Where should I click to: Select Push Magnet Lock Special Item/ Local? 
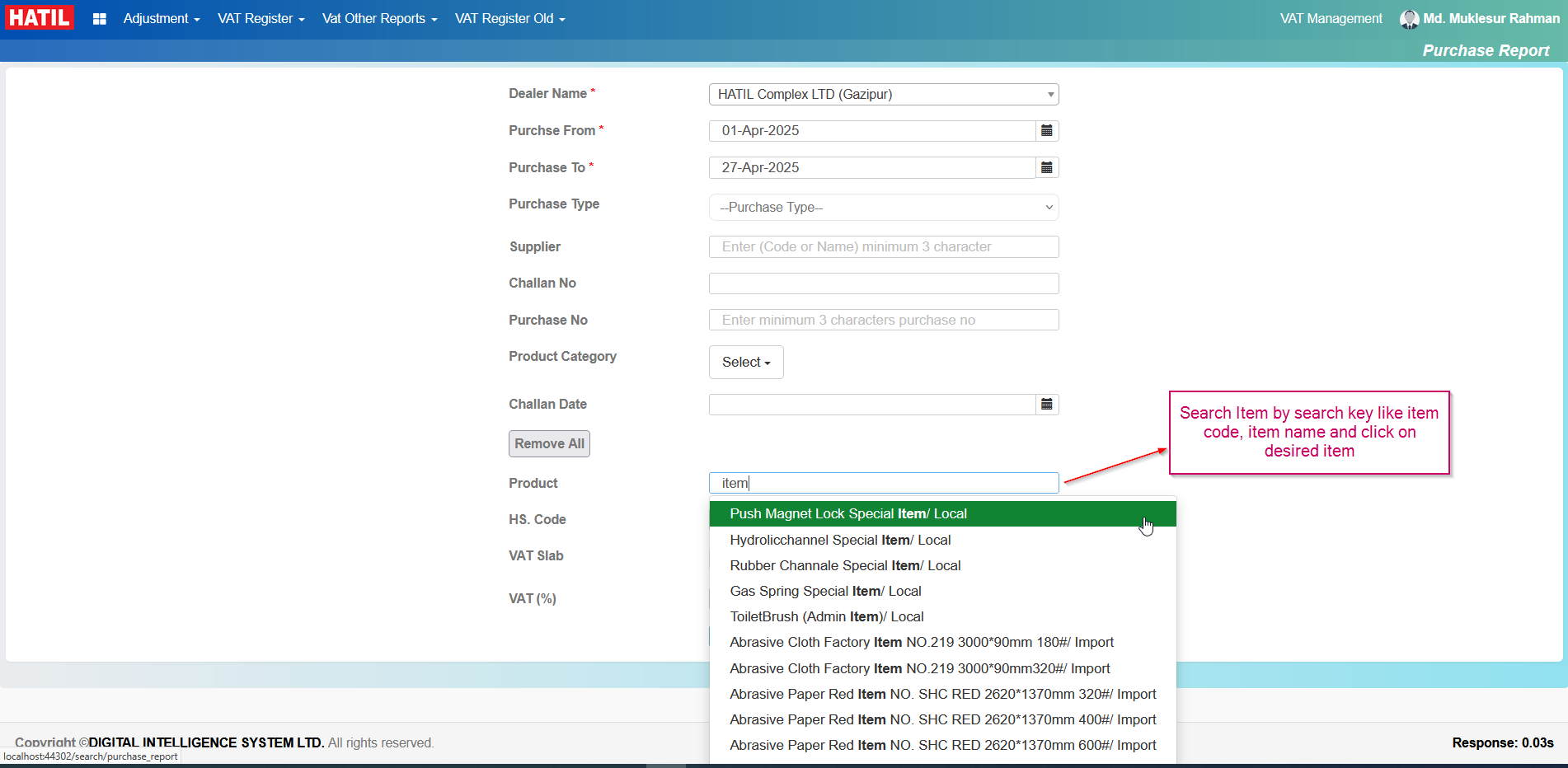click(942, 514)
